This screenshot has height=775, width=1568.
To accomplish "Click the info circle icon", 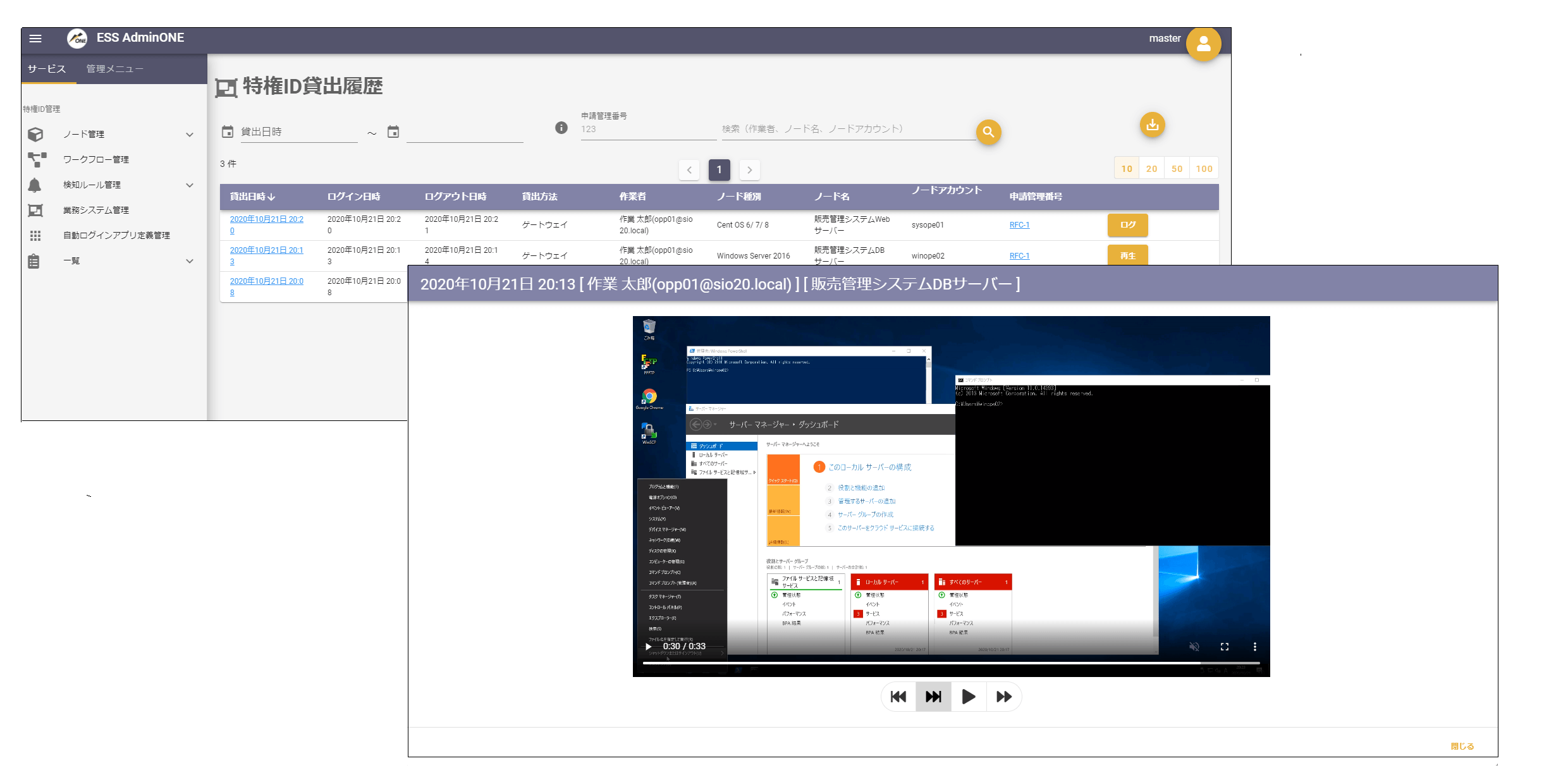I will coord(561,128).
